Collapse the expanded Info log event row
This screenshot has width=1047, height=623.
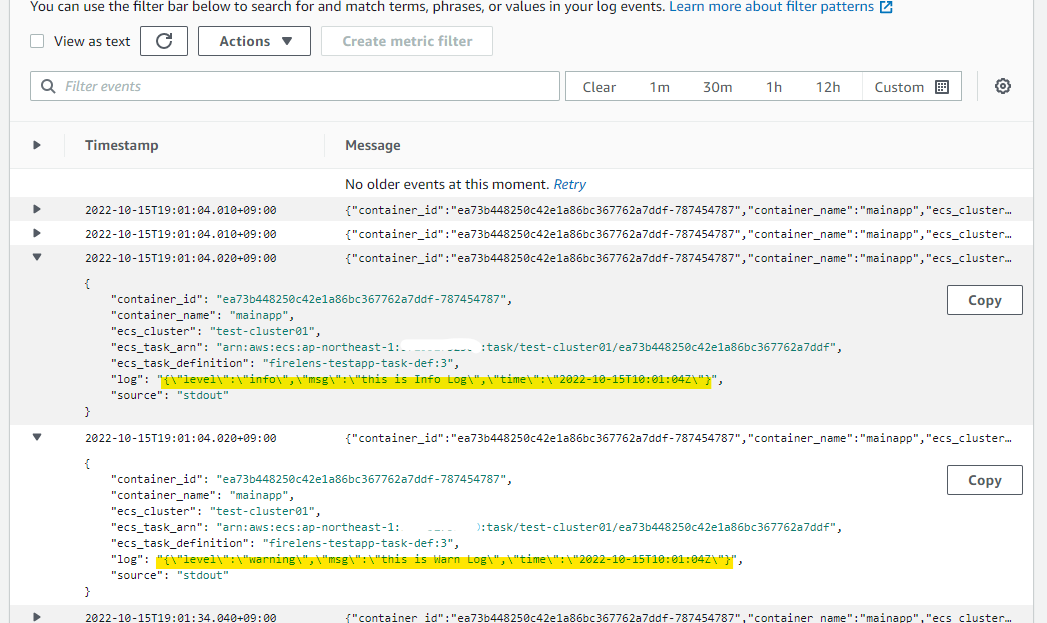pos(37,257)
